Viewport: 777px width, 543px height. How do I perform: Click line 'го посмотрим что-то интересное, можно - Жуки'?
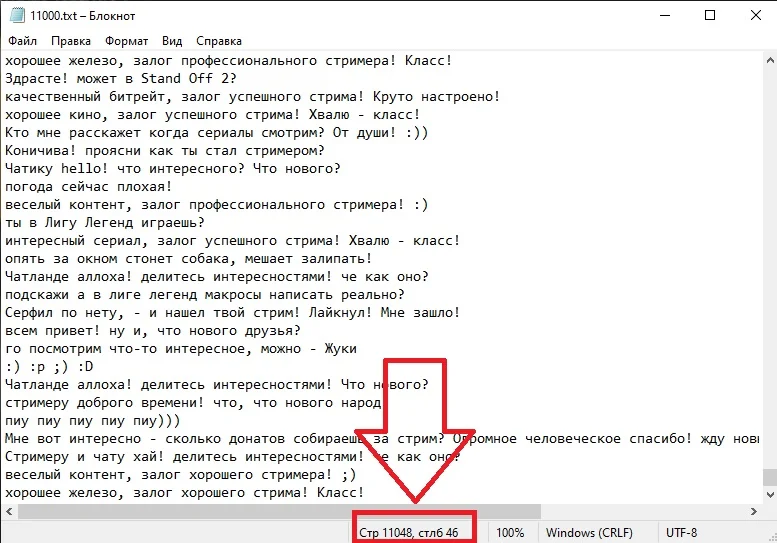click(180, 349)
